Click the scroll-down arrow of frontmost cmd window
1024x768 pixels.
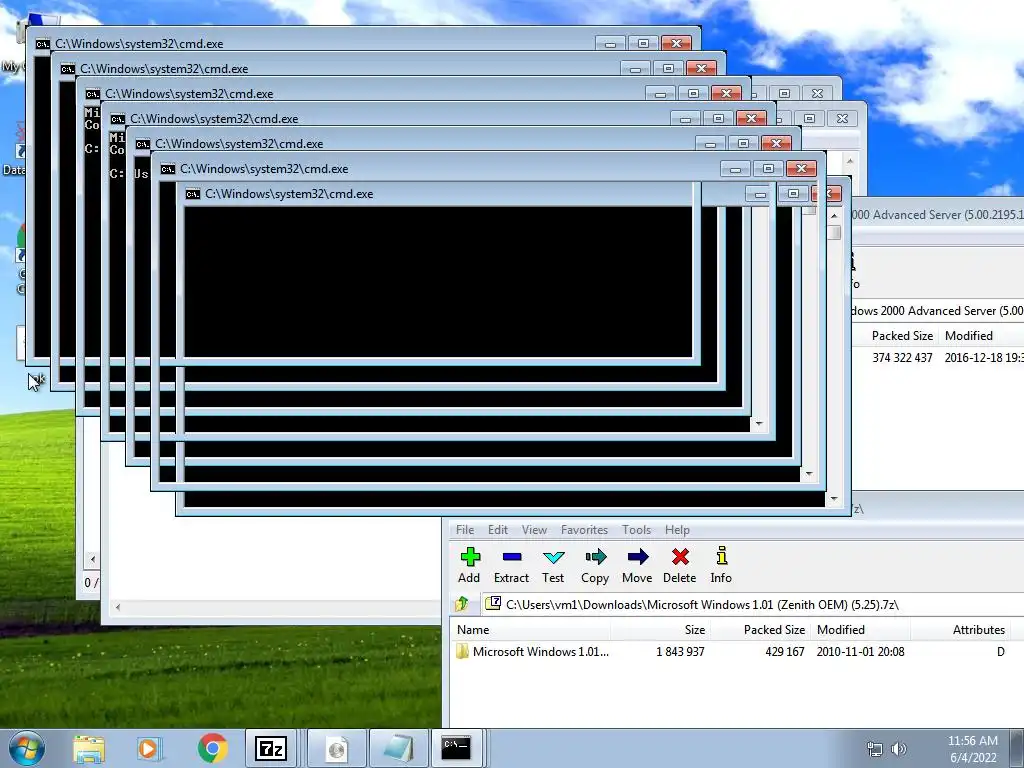[x=834, y=499]
